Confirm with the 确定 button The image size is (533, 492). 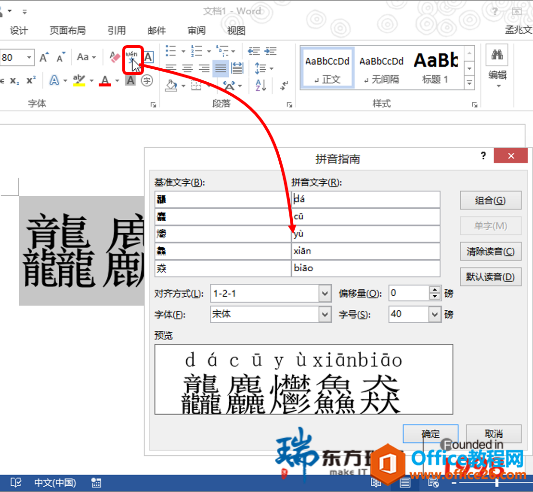[431, 434]
